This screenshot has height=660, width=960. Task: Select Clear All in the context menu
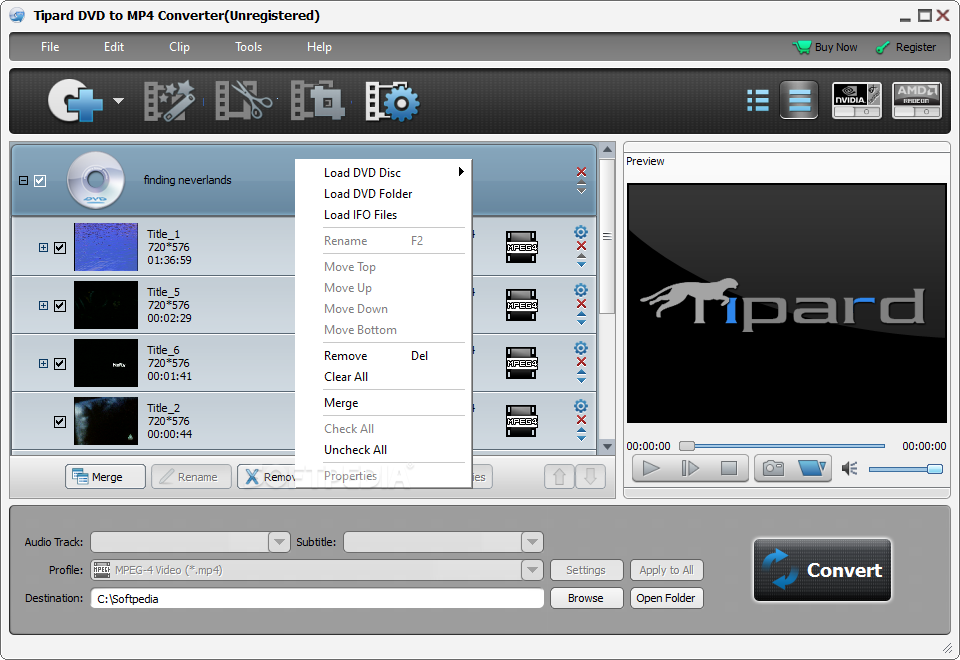pos(383,377)
